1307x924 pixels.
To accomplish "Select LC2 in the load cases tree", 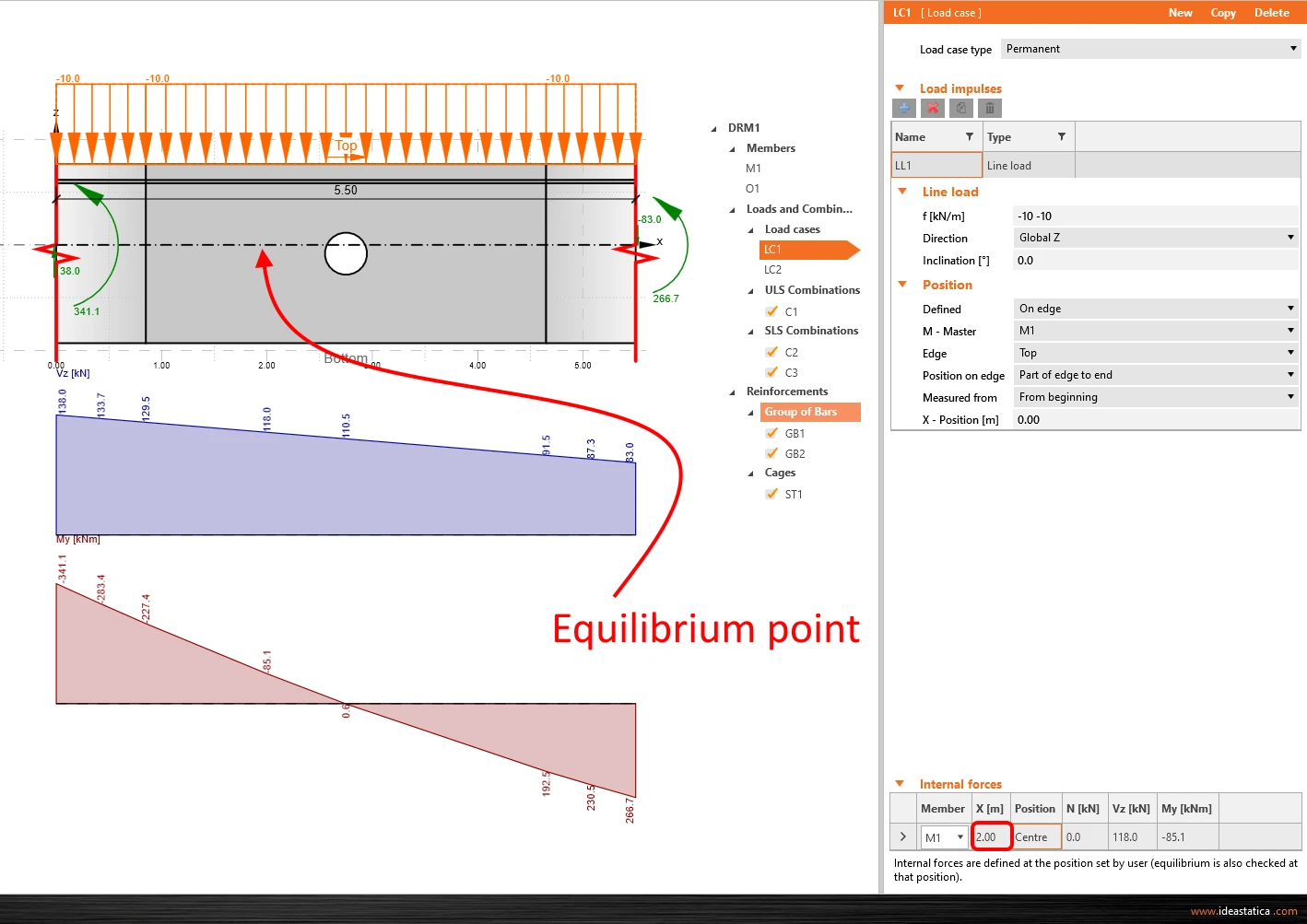I will [772, 270].
